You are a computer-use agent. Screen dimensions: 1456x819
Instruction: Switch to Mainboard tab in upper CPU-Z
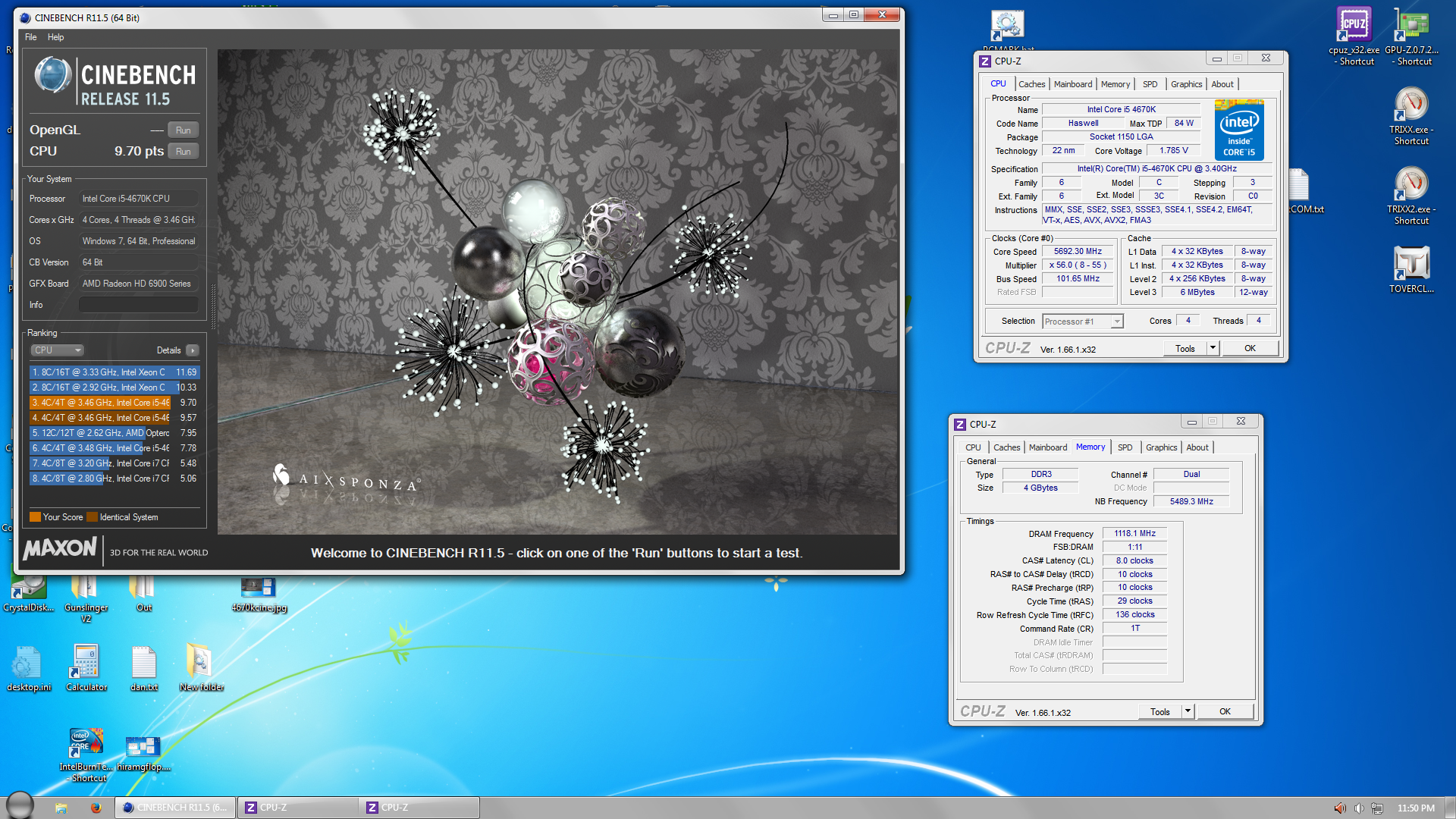coord(1073,84)
